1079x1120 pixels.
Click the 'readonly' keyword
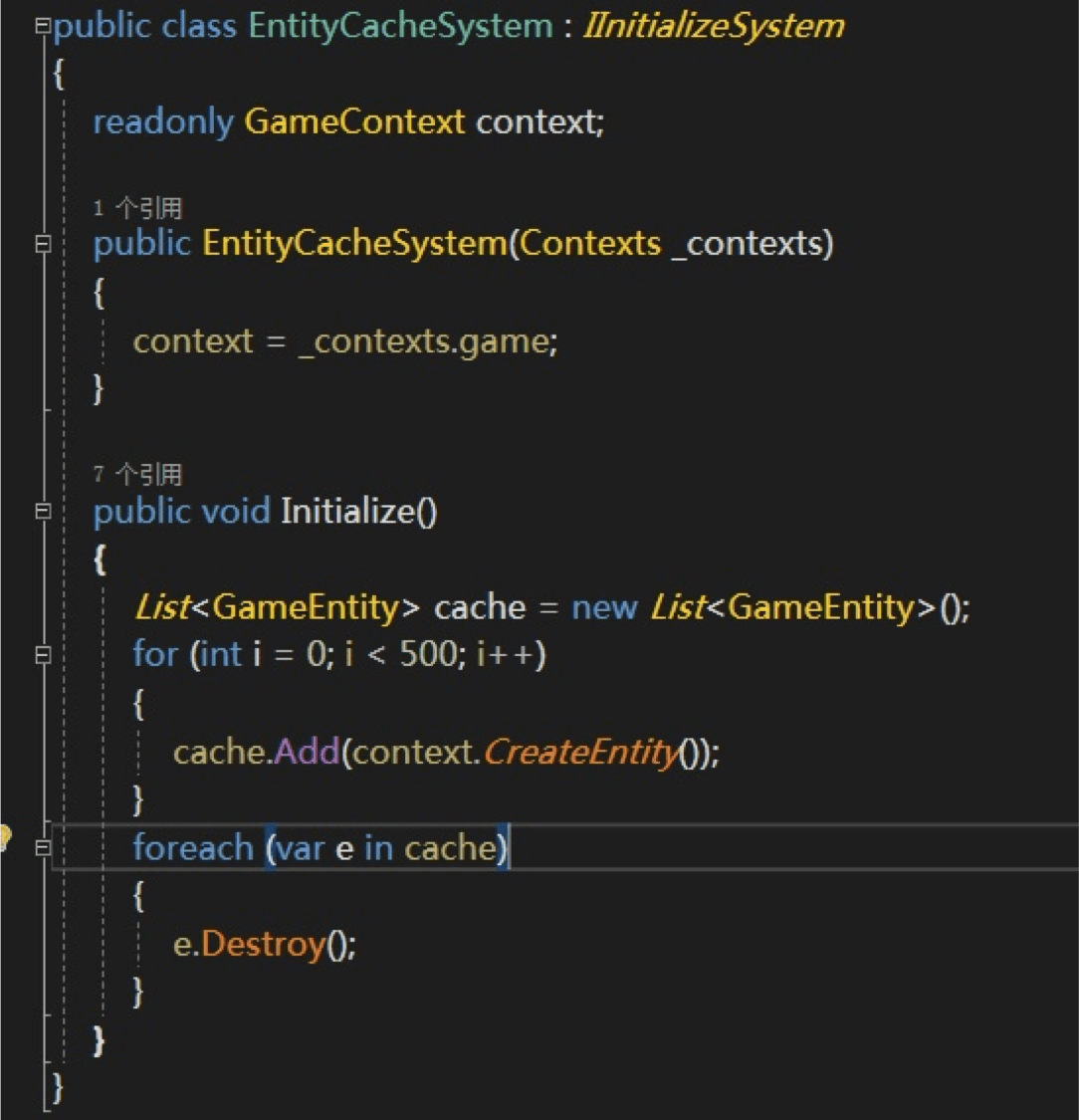(x=163, y=122)
